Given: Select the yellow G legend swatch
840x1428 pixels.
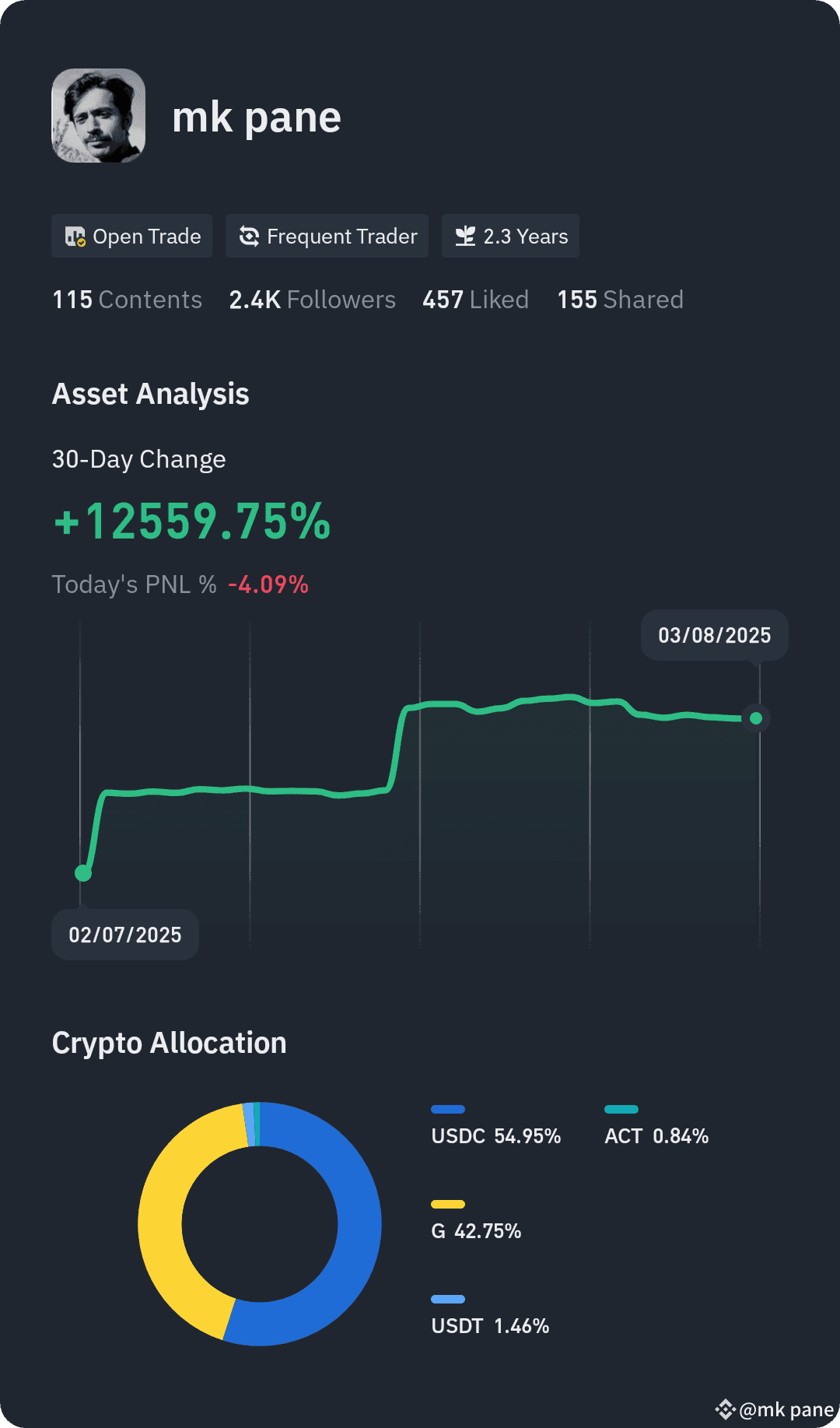Looking at the screenshot, I should tap(448, 1204).
